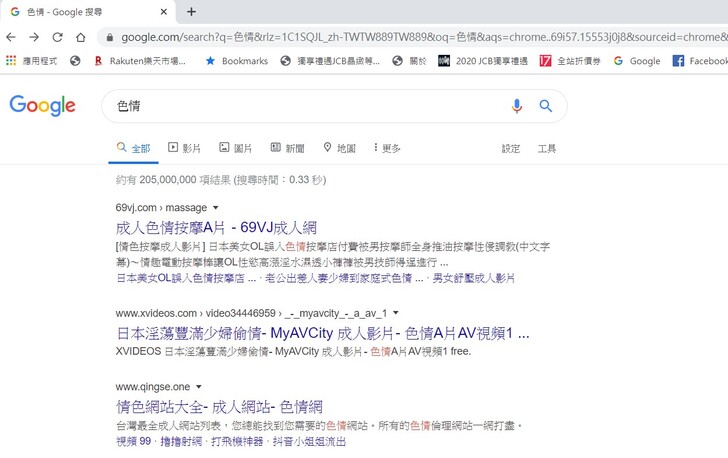Click the browser address bar URL
The image size is (728, 458).
(x=423, y=37)
